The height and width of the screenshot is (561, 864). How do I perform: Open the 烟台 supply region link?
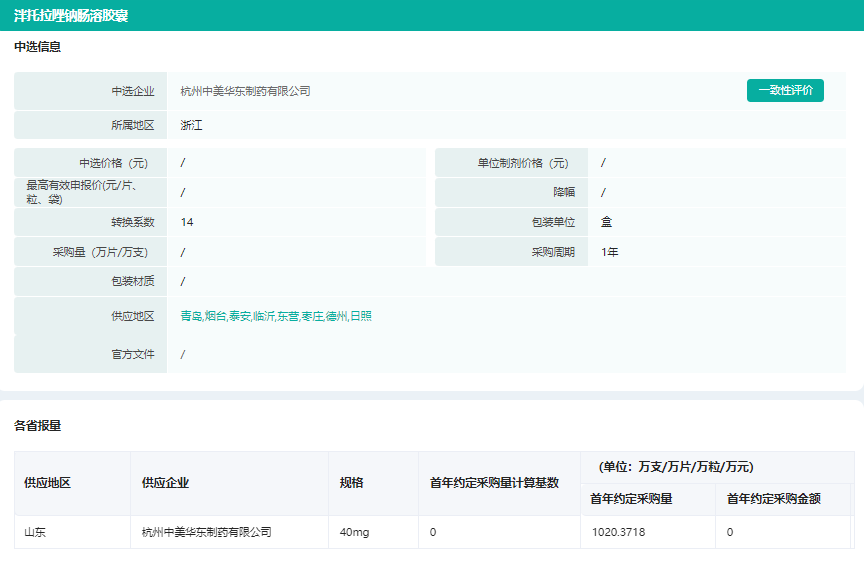click(x=215, y=316)
